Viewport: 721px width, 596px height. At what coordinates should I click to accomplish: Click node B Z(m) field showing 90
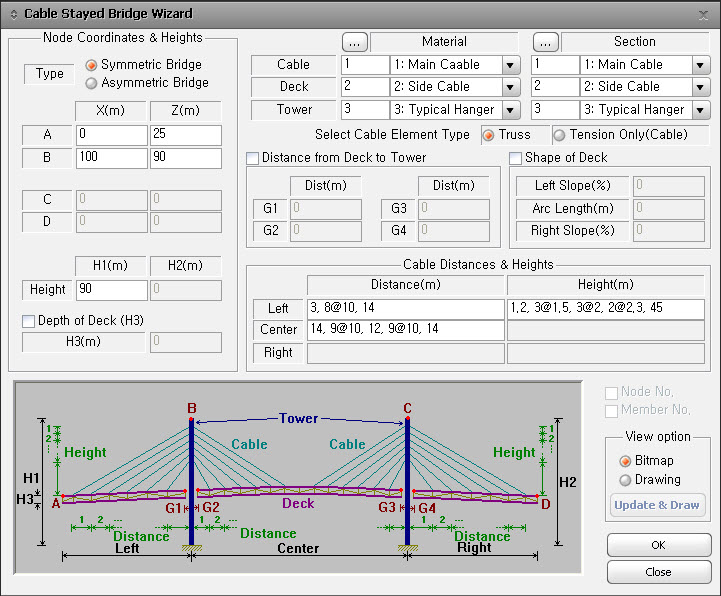[185, 158]
